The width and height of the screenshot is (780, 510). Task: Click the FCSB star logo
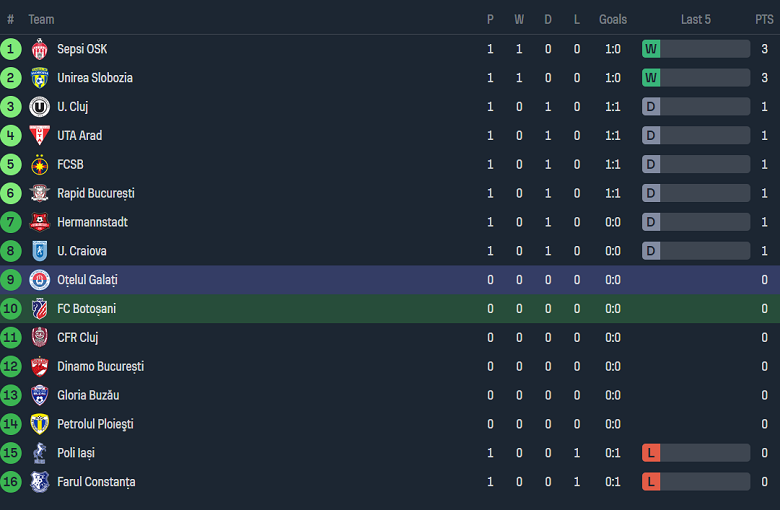[x=40, y=165]
